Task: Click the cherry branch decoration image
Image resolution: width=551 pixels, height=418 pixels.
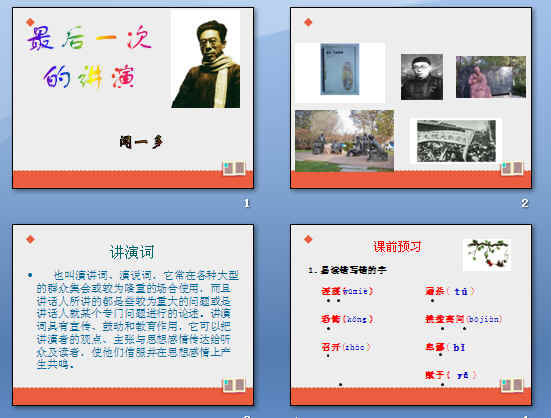Action: [x=487, y=255]
